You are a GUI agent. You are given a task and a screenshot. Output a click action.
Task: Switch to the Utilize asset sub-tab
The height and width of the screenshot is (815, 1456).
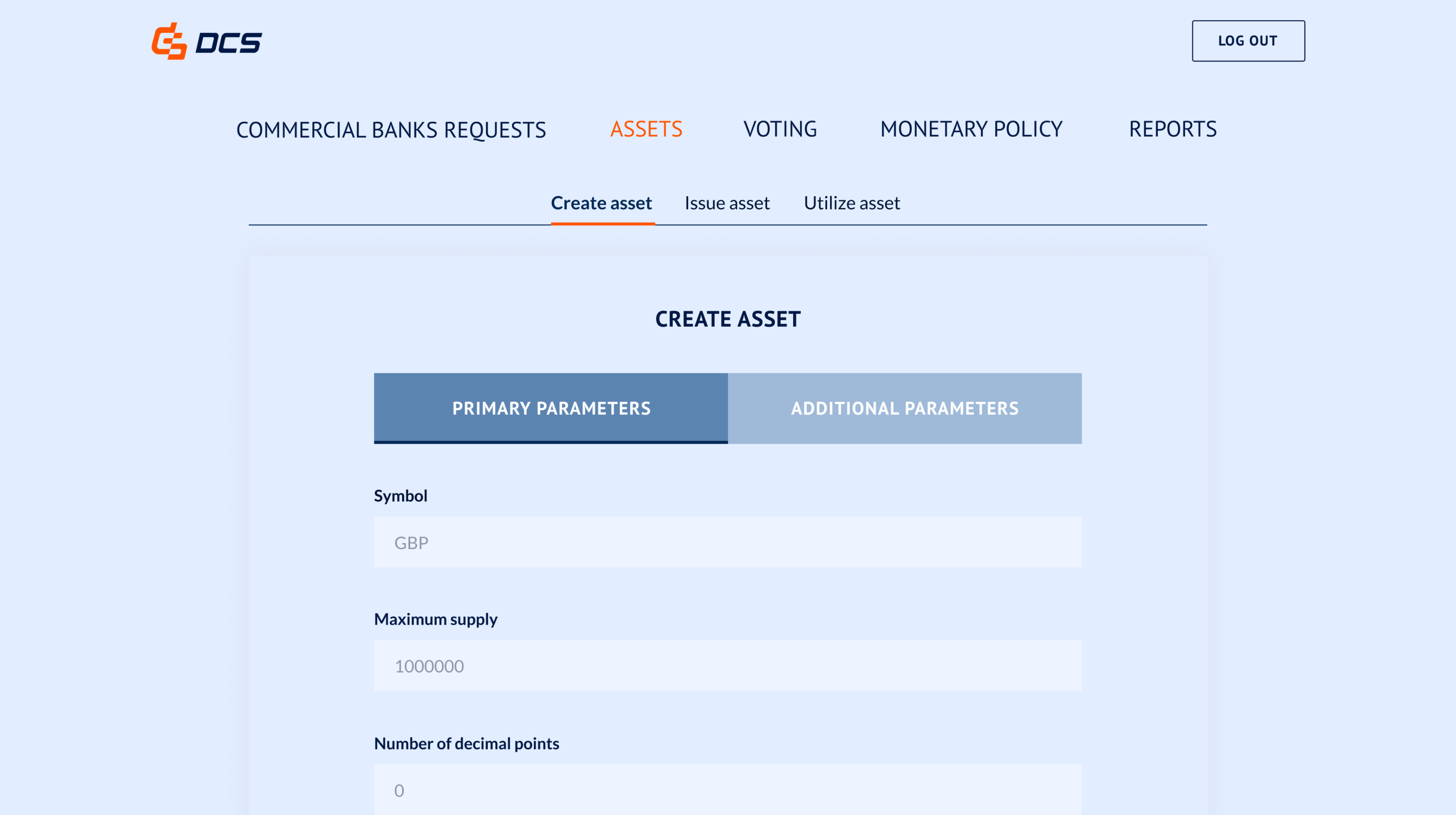click(852, 203)
